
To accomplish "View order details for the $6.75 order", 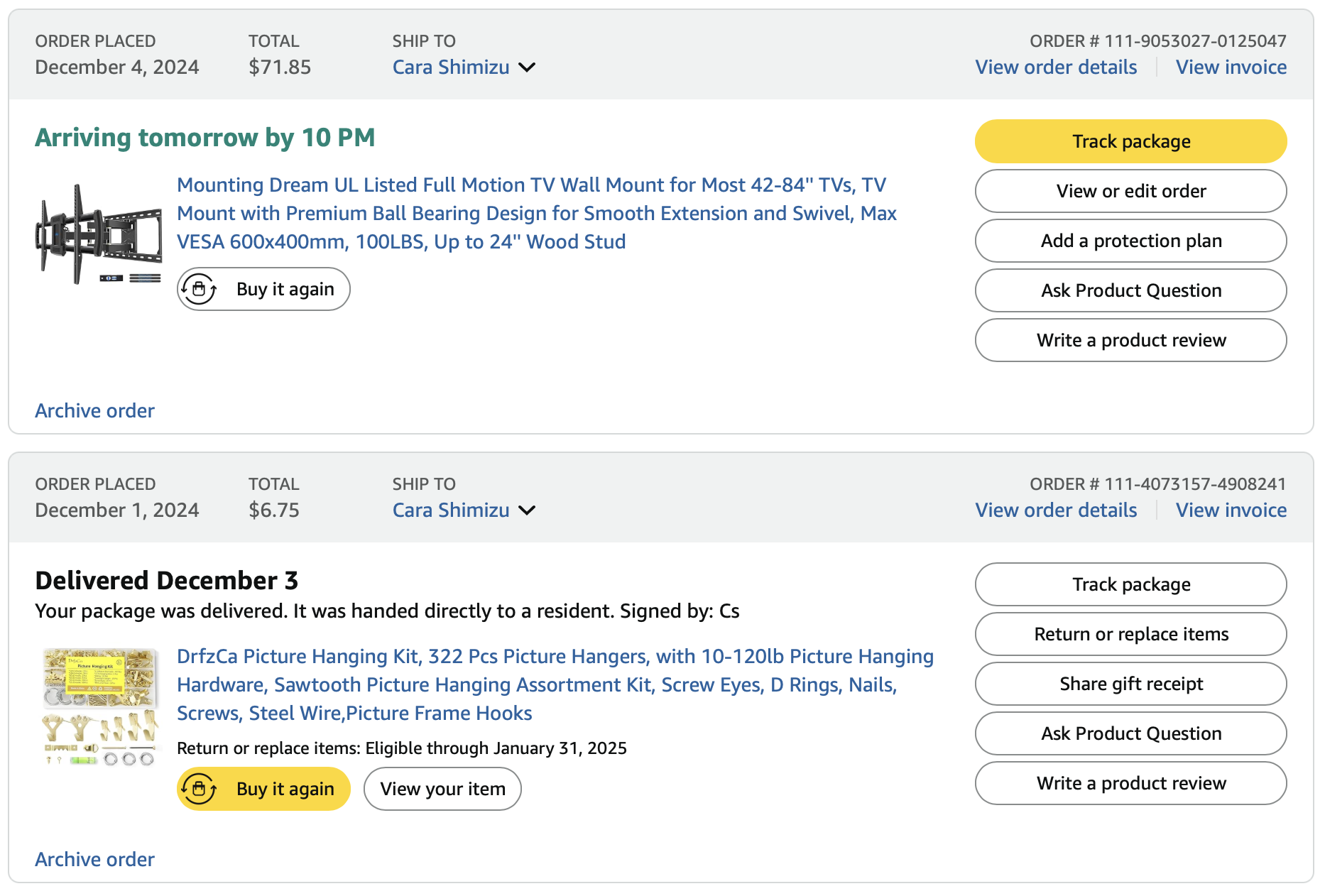I will 1056,510.
